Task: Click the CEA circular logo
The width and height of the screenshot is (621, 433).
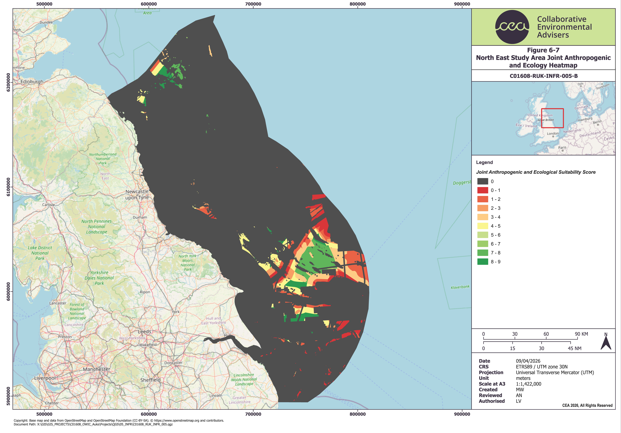Action: point(512,27)
